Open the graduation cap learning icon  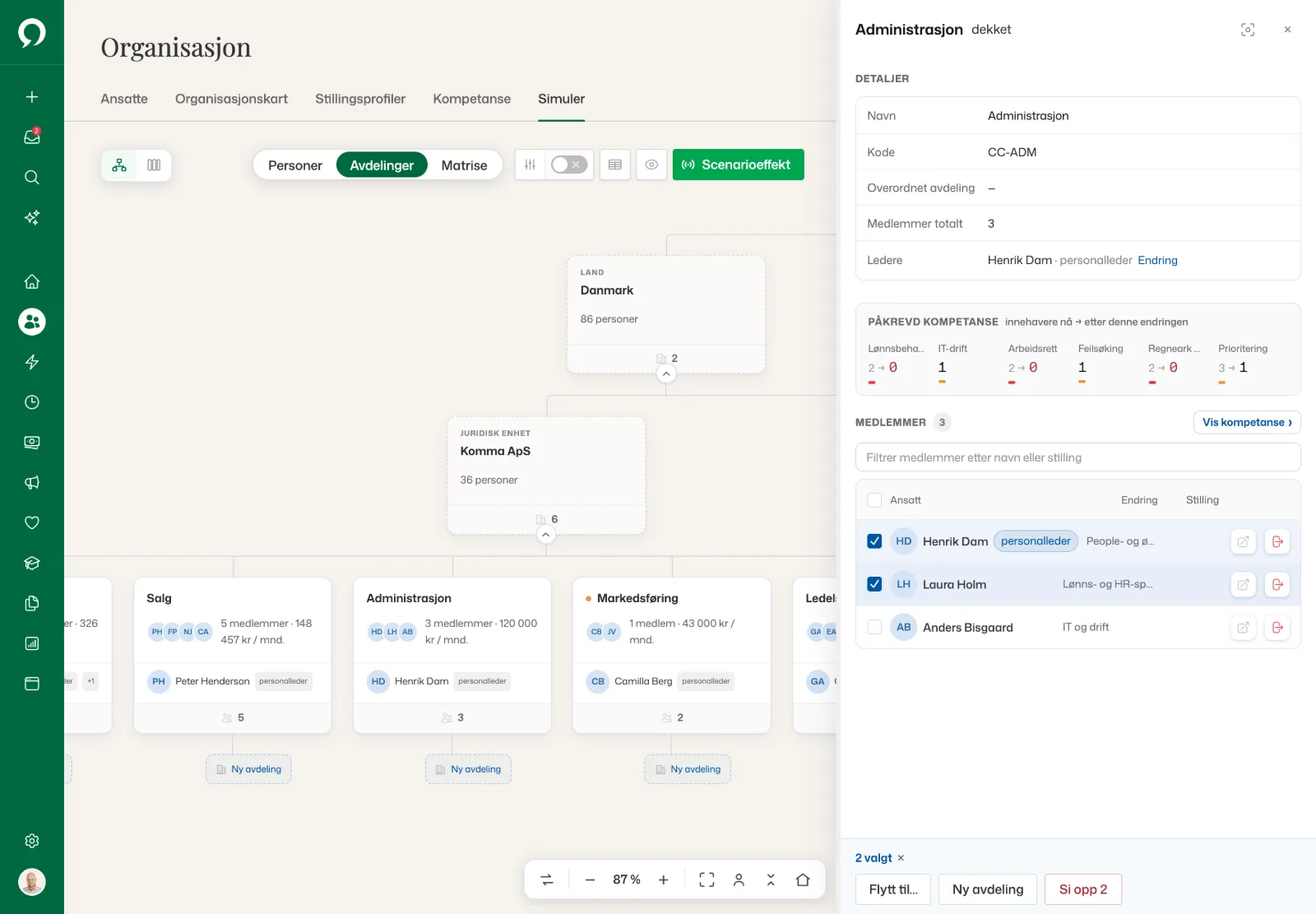pos(32,563)
